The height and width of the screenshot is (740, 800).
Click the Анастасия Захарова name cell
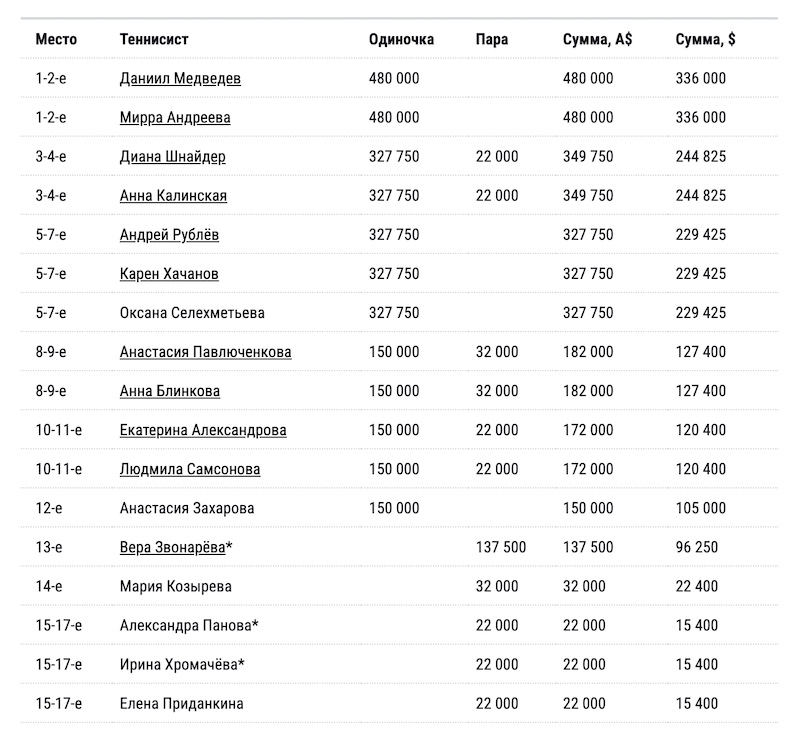(186, 508)
